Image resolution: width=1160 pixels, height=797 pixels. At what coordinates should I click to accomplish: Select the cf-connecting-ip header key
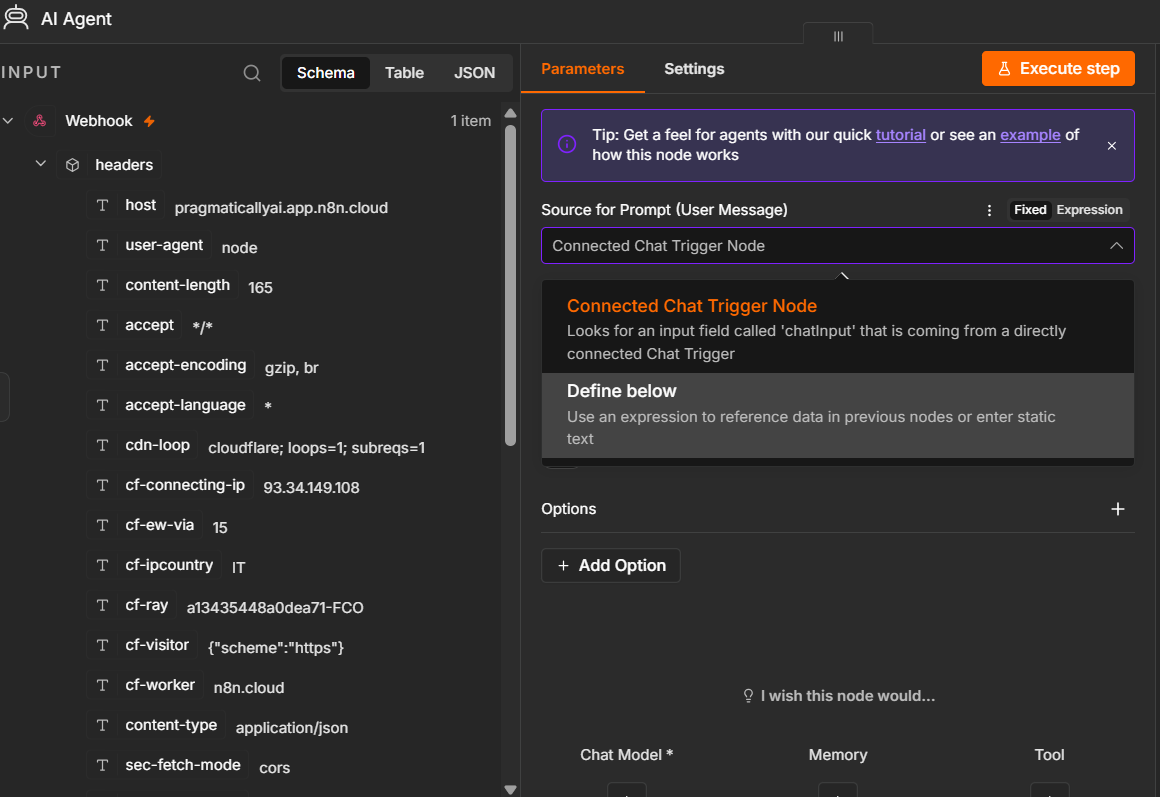click(x=185, y=485)
